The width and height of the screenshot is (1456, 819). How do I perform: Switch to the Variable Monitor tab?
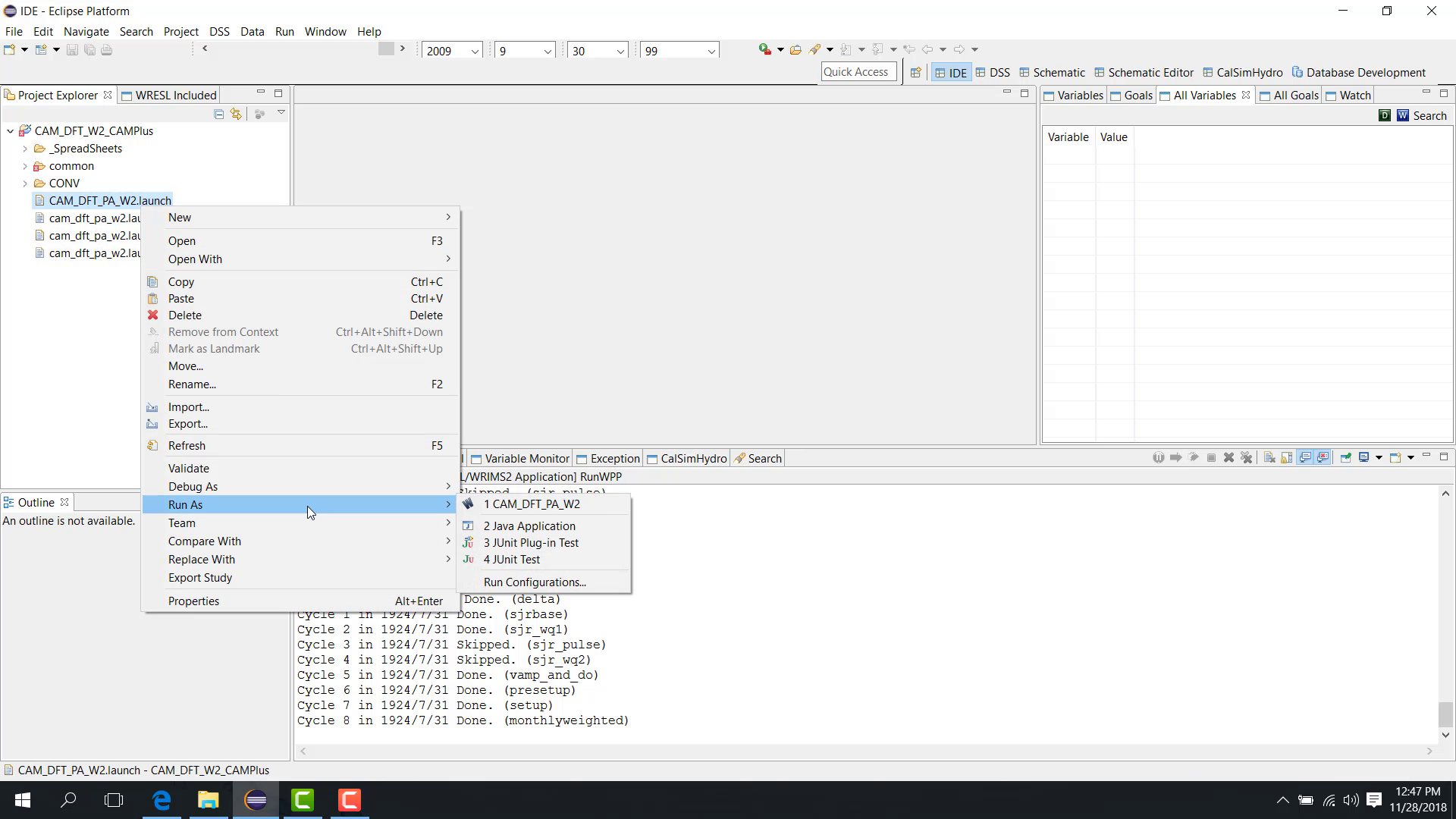pos(520,459)
